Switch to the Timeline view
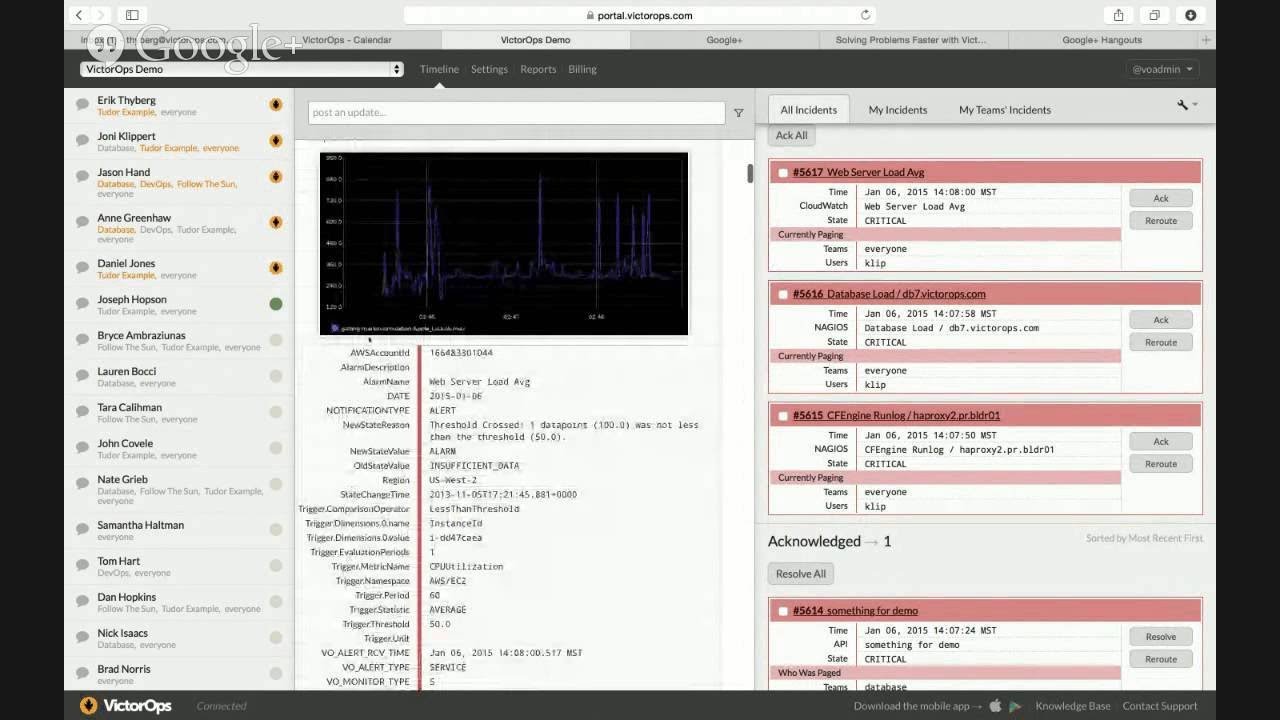Screen dimensions: 1280x720 point(439,69)
